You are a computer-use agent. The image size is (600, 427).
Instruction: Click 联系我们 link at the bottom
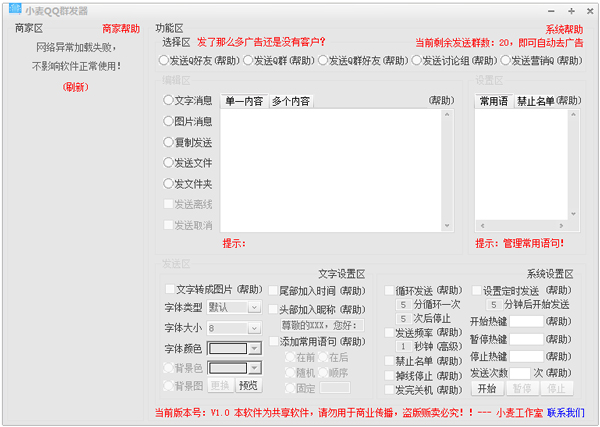[566, 413]
